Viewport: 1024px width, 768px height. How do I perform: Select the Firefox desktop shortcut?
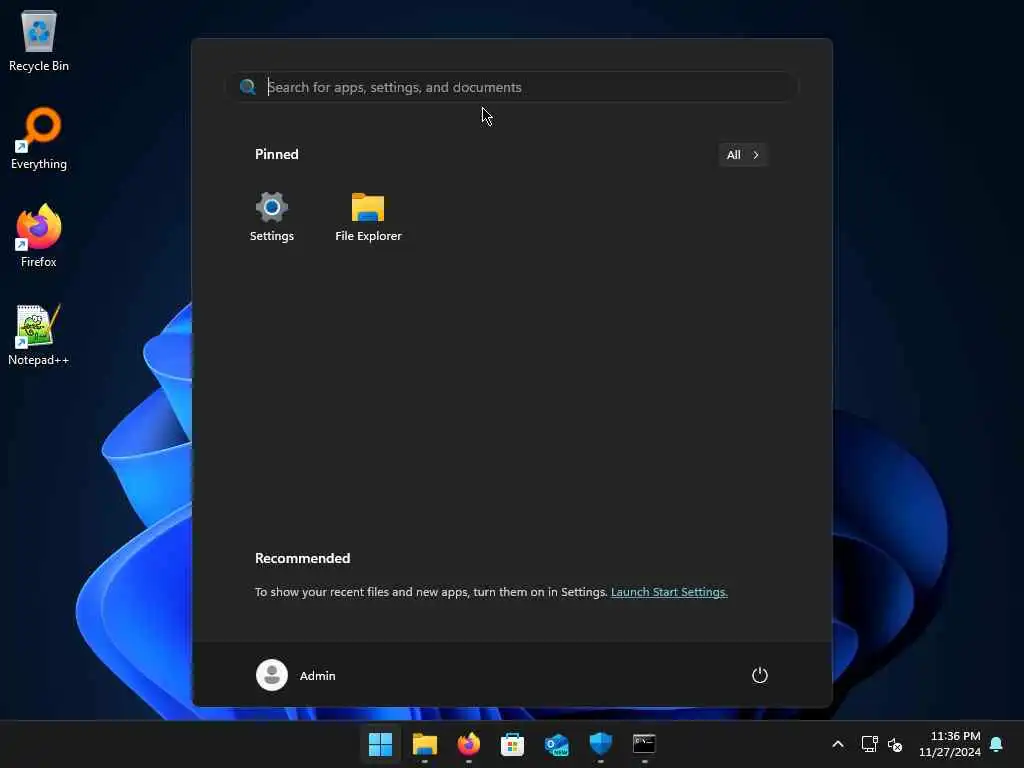point(39,236)
